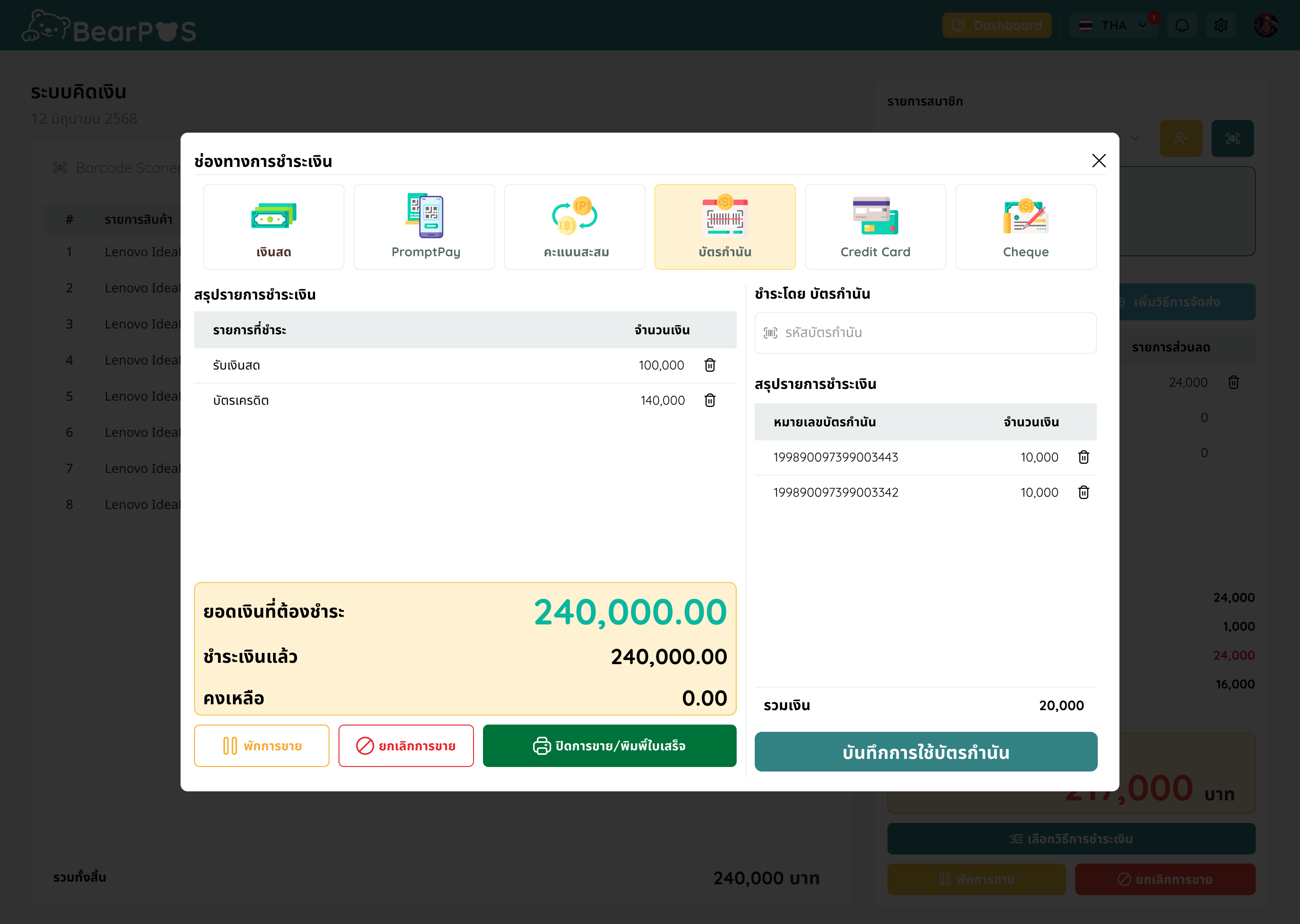Delete the รับเงินสด 100,000 payment row
This screenshot has width=1300, height=924.
point(710,365)
